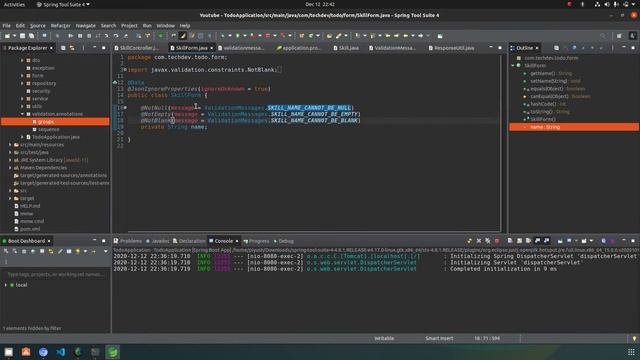
Task: Open the Open Perspective icon at top right
Action: pos(619,36)
